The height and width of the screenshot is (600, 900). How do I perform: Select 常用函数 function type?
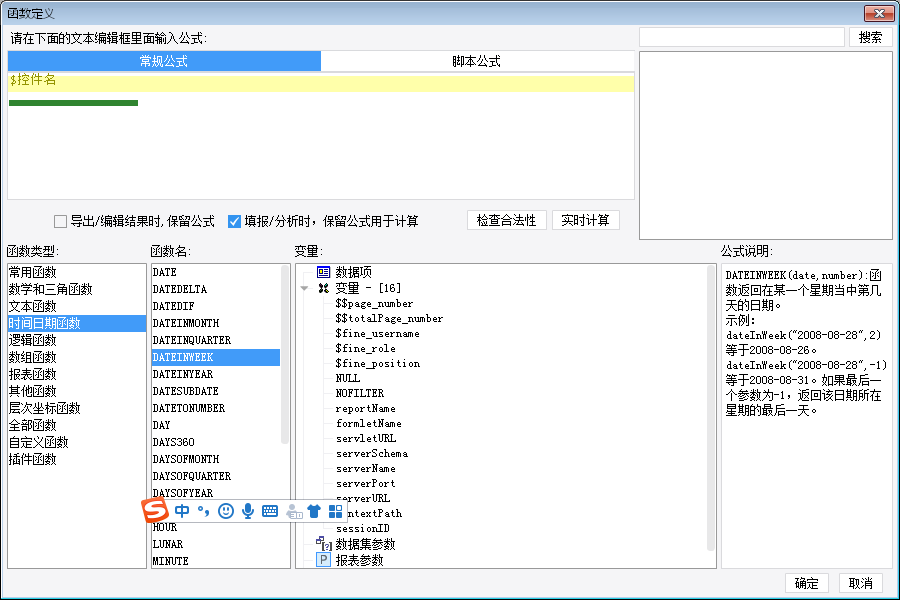pyautogui.click(x=76, y=272)
